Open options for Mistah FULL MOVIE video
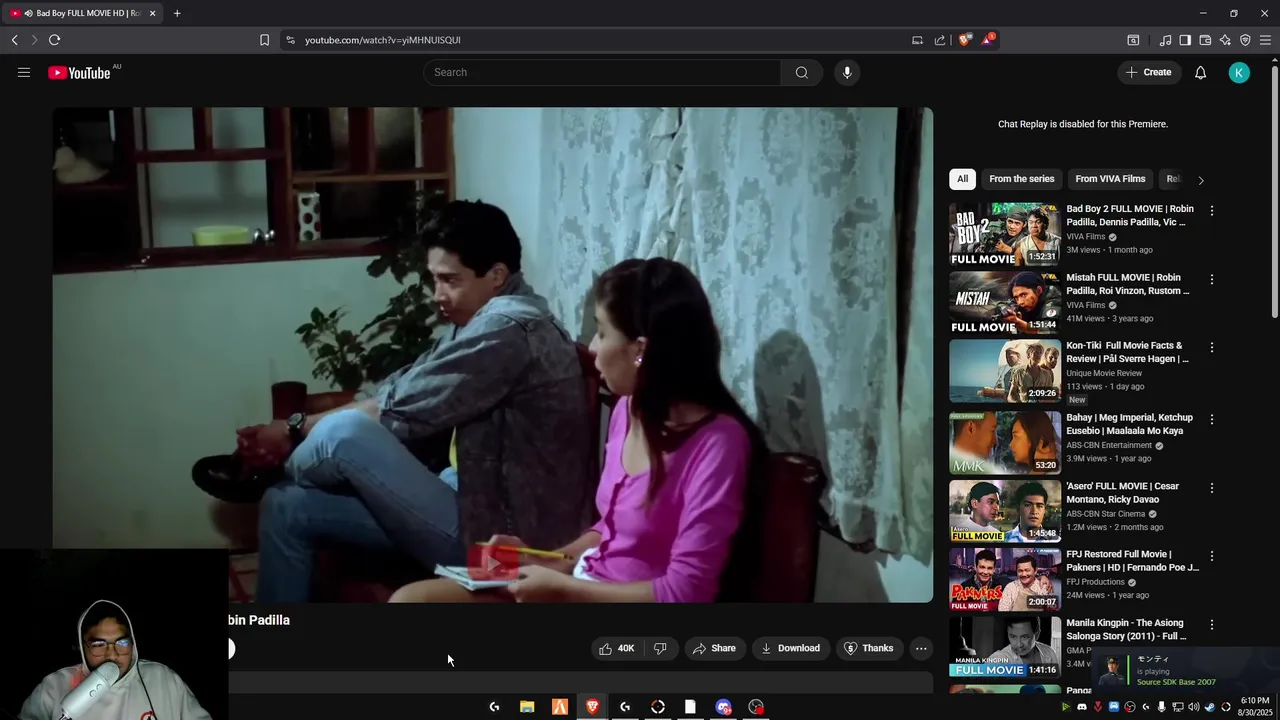1280x720 pixels. [1211, 279]
